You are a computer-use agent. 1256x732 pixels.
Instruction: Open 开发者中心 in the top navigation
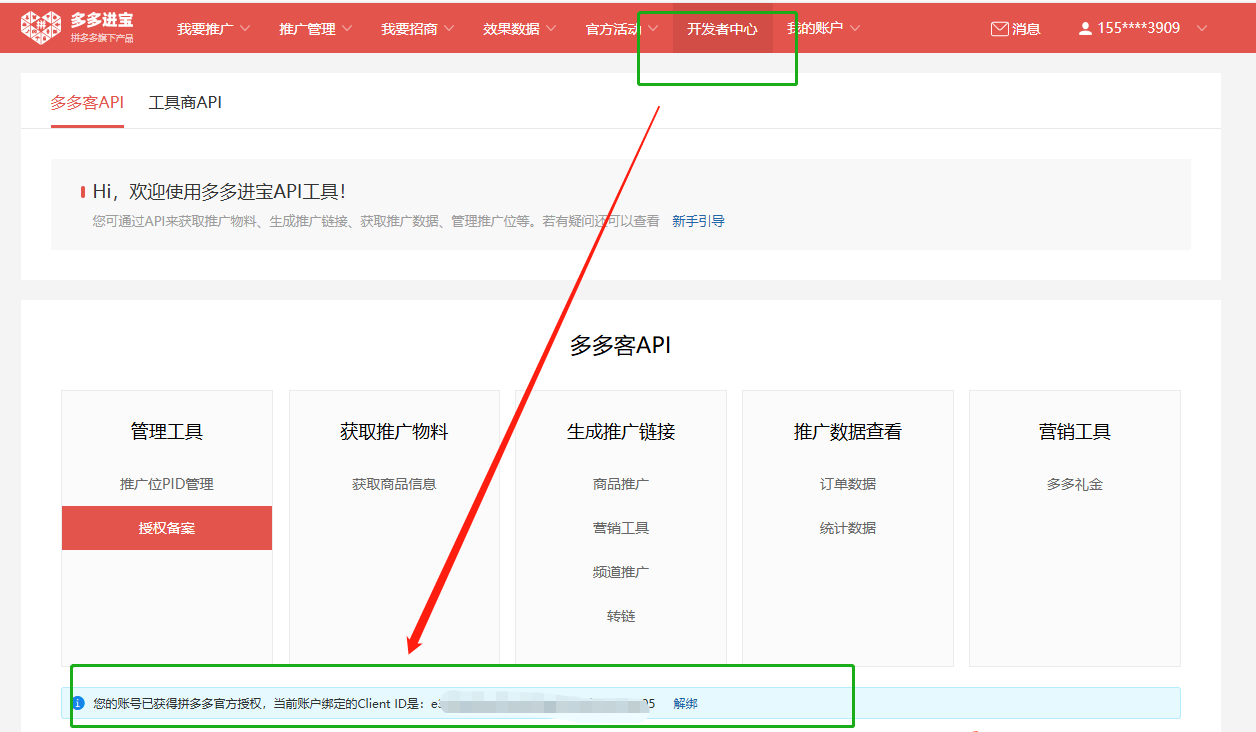[722, 29]
